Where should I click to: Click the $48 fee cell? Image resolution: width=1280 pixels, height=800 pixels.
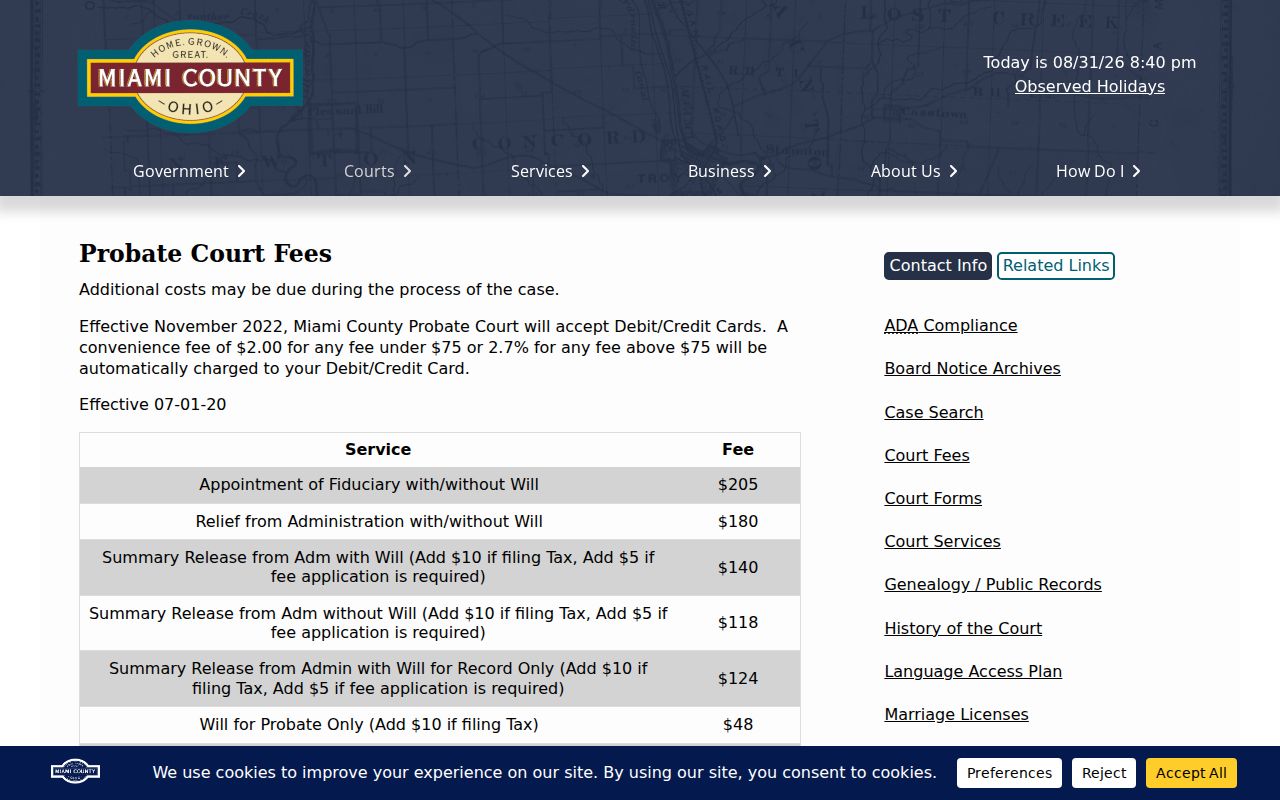point(738,724)
